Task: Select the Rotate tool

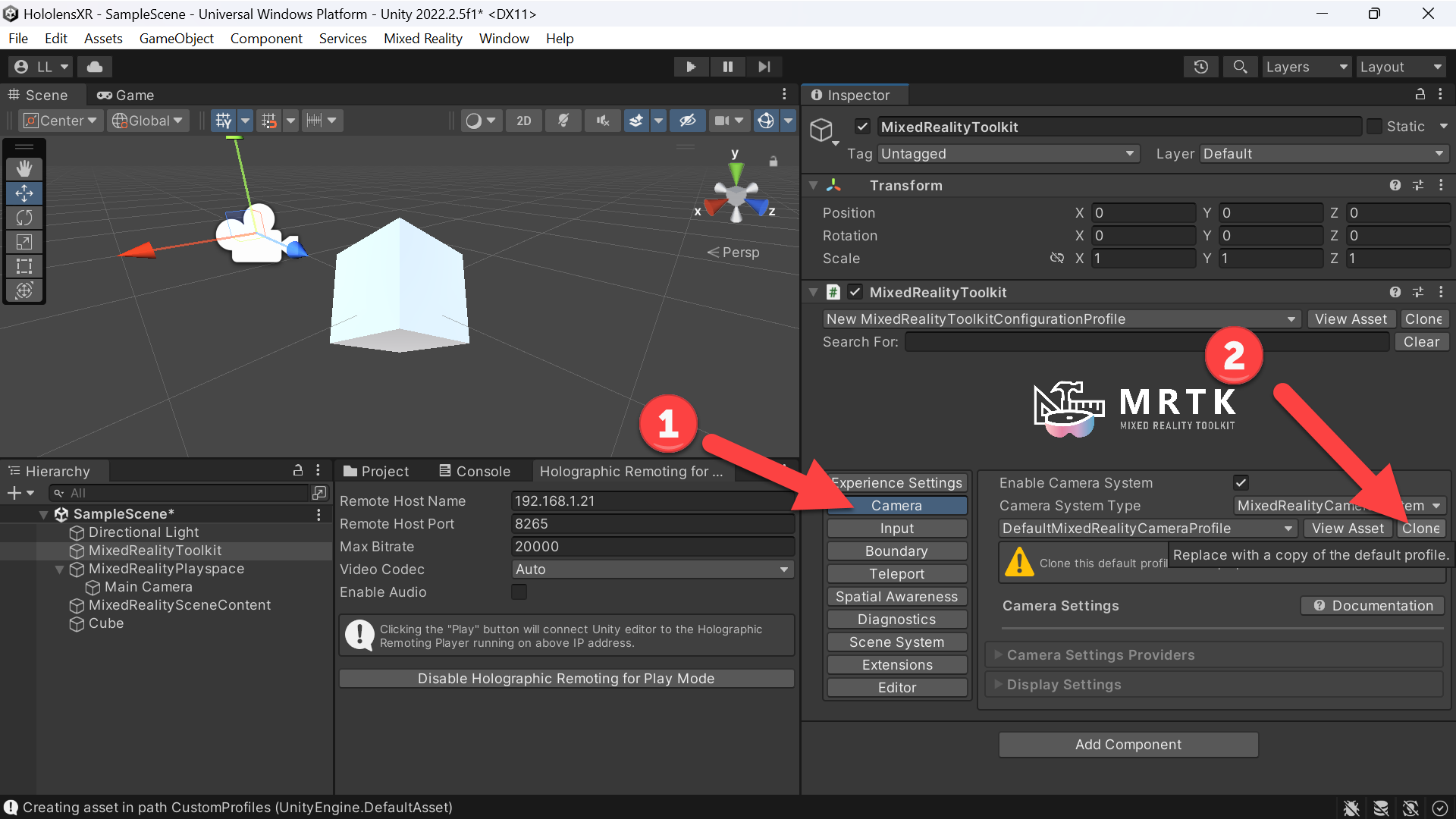Action: pyautogui.click(x=24, y=218)
